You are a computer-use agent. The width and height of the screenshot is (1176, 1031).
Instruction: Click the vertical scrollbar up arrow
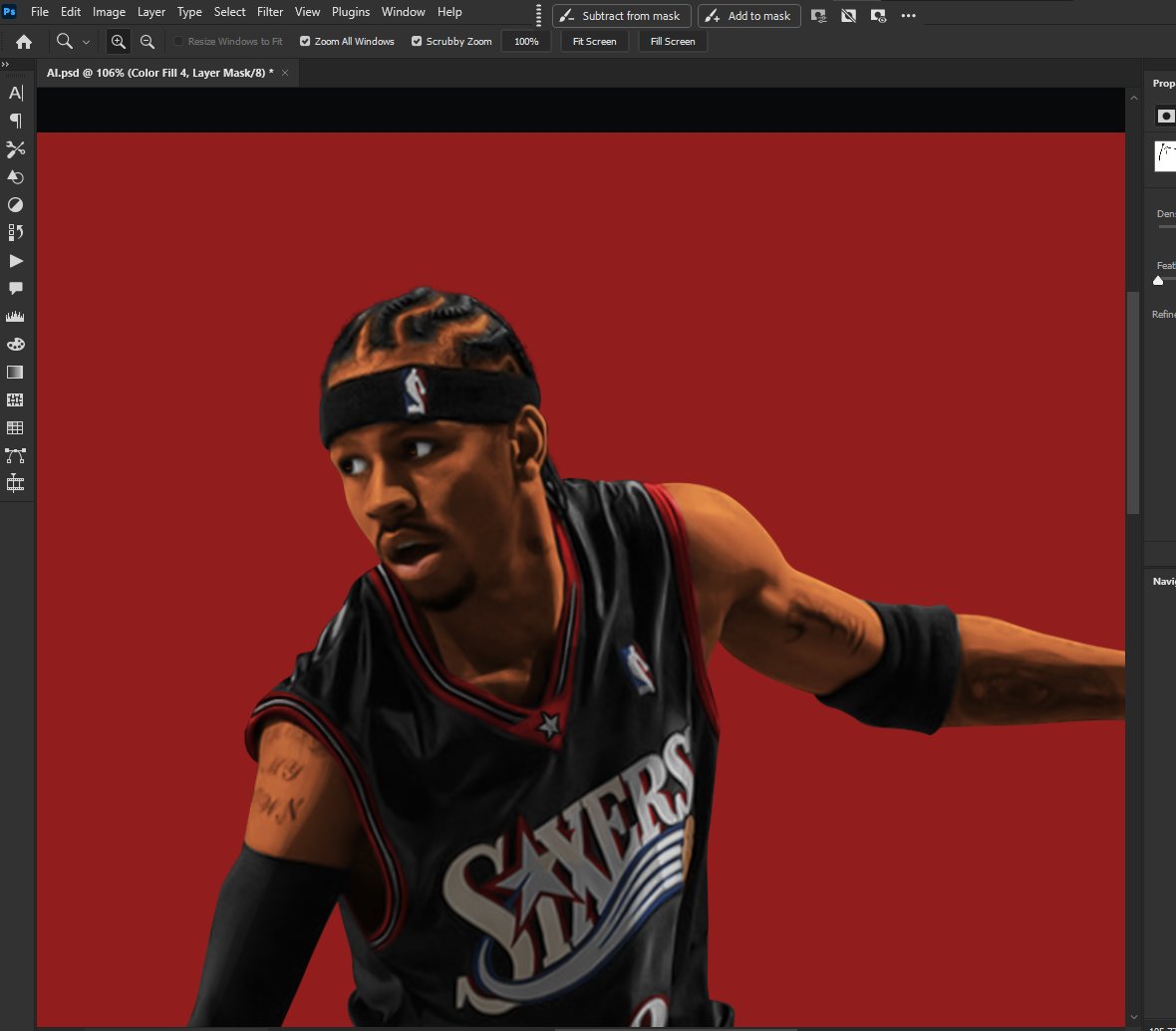pyautogui.click(x=1134, y=99)
